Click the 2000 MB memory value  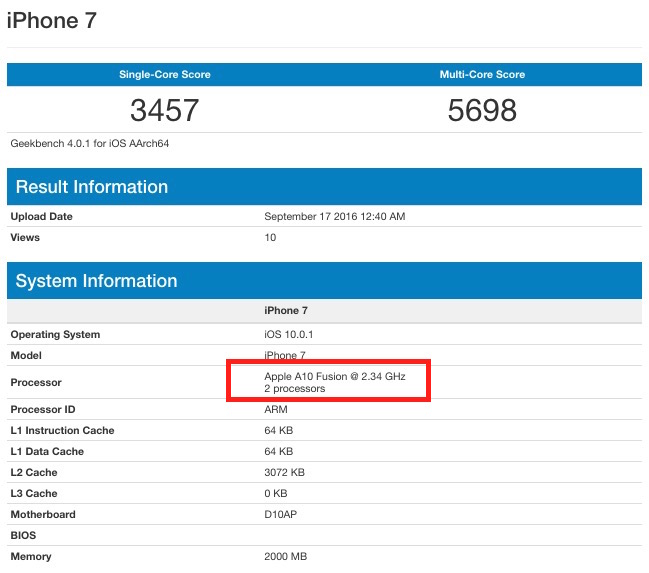pyautogui.click(x=284, y=557)
